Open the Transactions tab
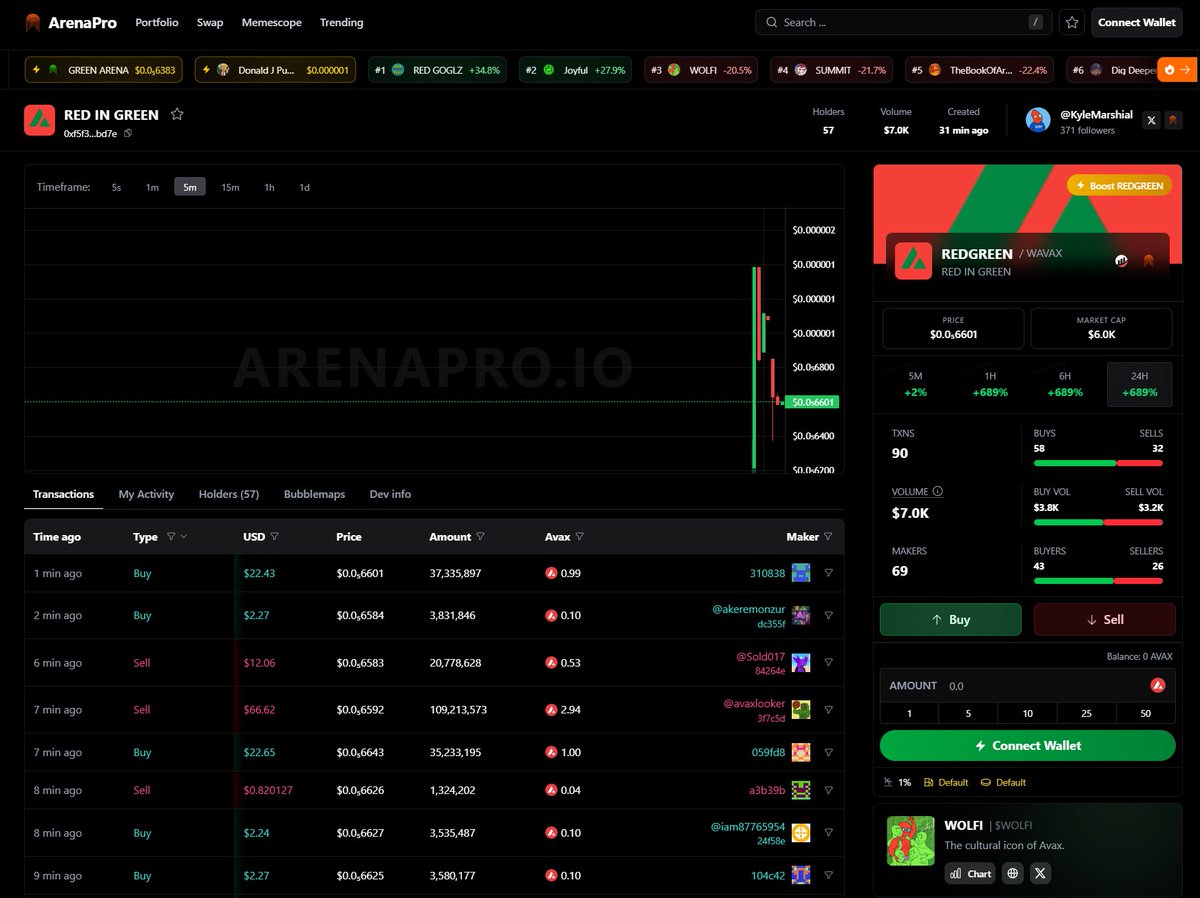The image size is (1200, 898). coord(63,494)
